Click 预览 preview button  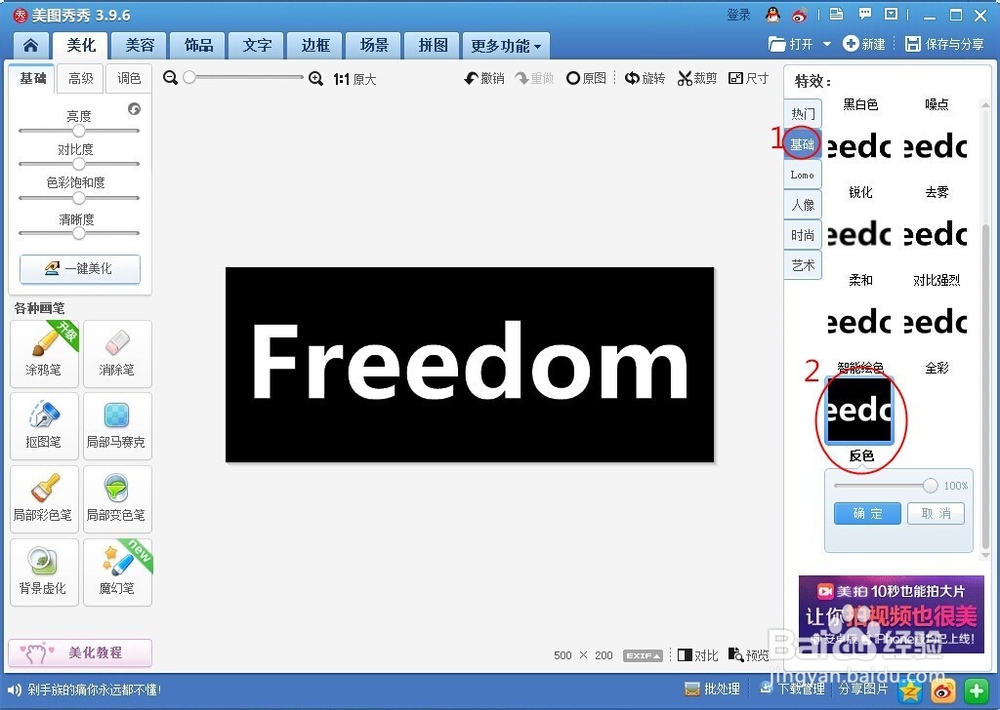click(749, 655)
